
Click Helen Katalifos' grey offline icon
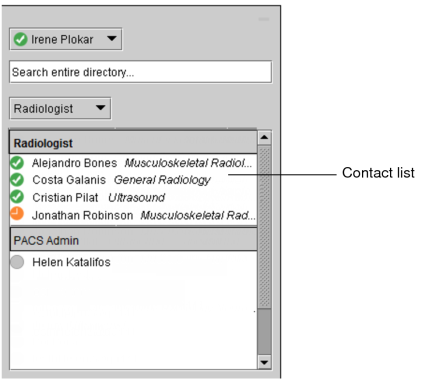click(x=17, y=262)
